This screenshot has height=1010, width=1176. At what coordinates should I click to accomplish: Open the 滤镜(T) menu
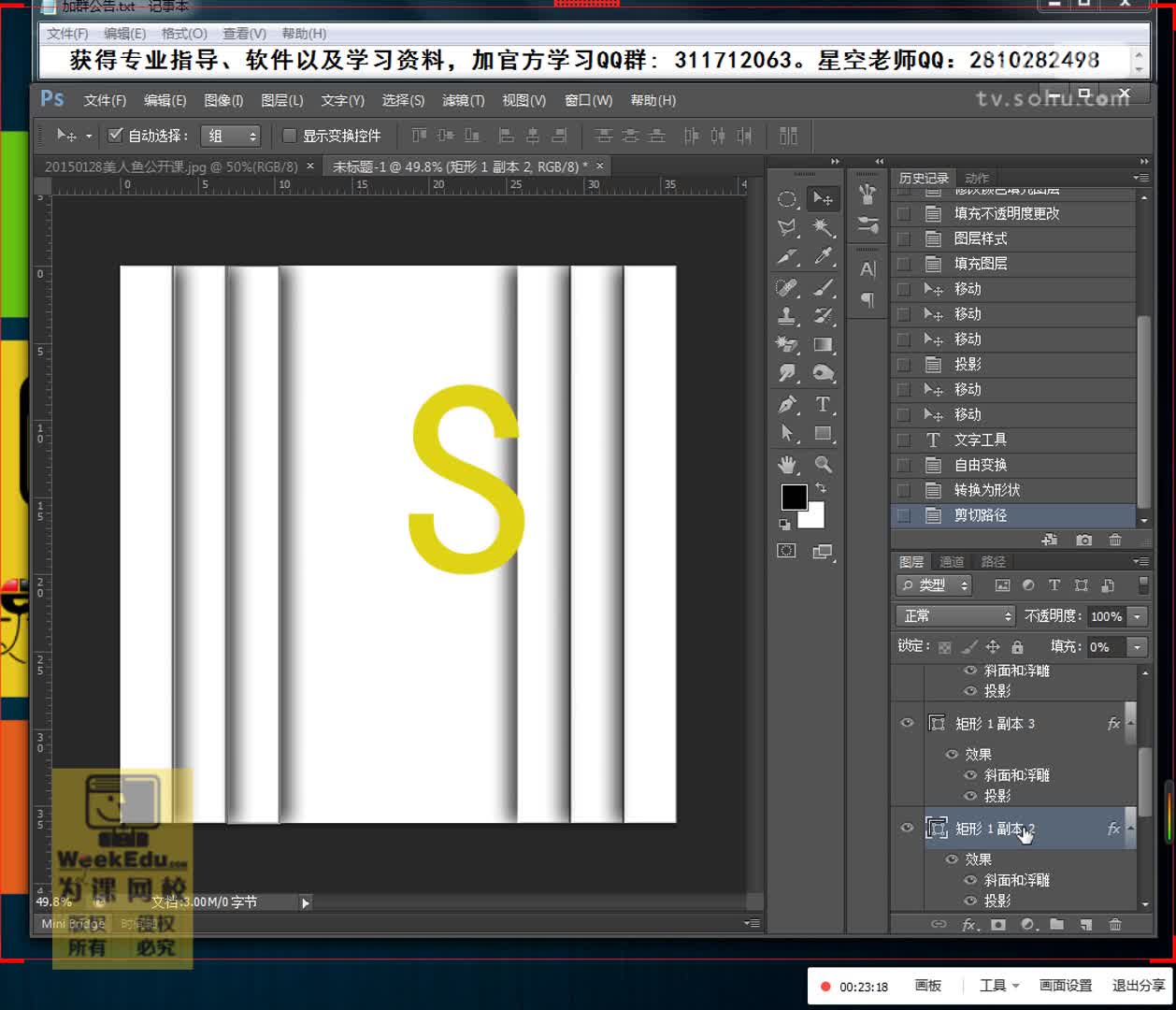[x=463, y=100]
